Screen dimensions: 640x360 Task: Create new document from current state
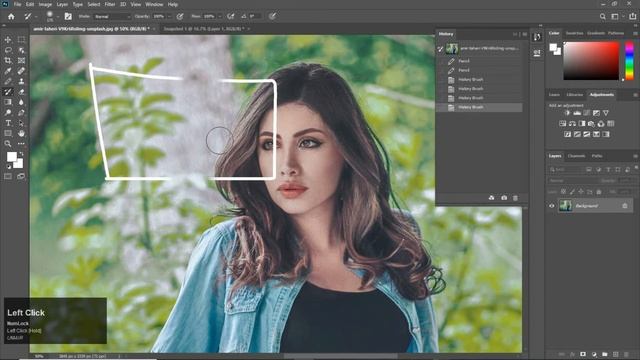point(491,198)
